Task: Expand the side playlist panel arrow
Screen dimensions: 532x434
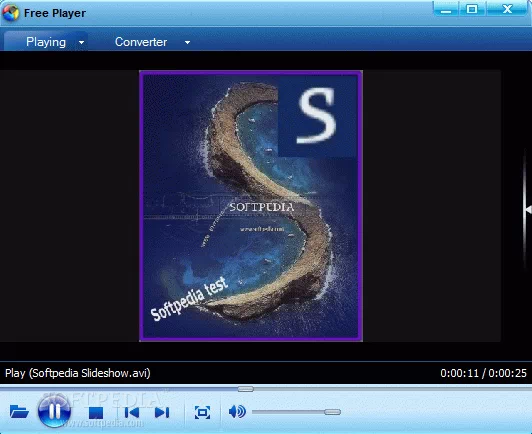Action: pos(528,210)
